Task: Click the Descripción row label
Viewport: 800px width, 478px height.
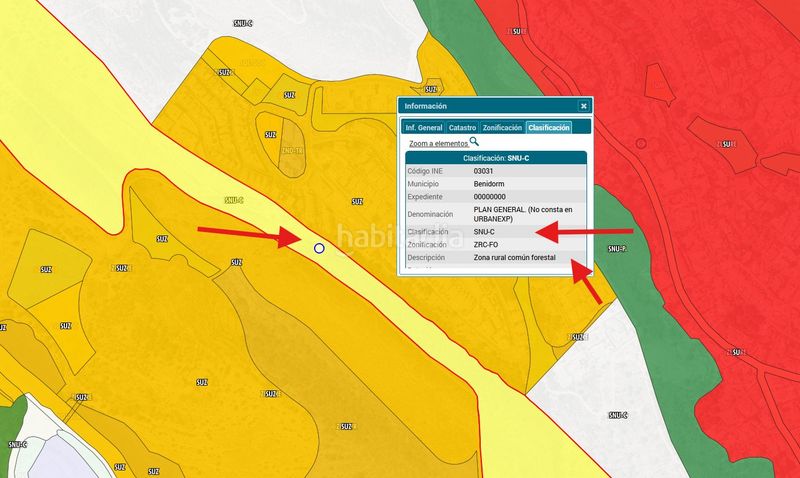Action: pyautogui.click(x=426, y=258)
